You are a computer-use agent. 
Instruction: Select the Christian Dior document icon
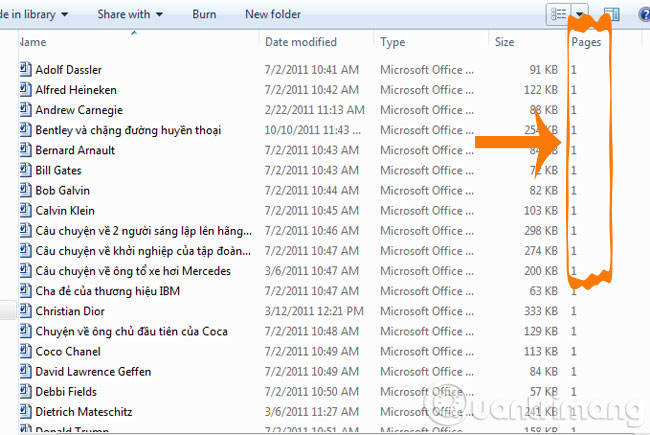click(x=26, y=310)
